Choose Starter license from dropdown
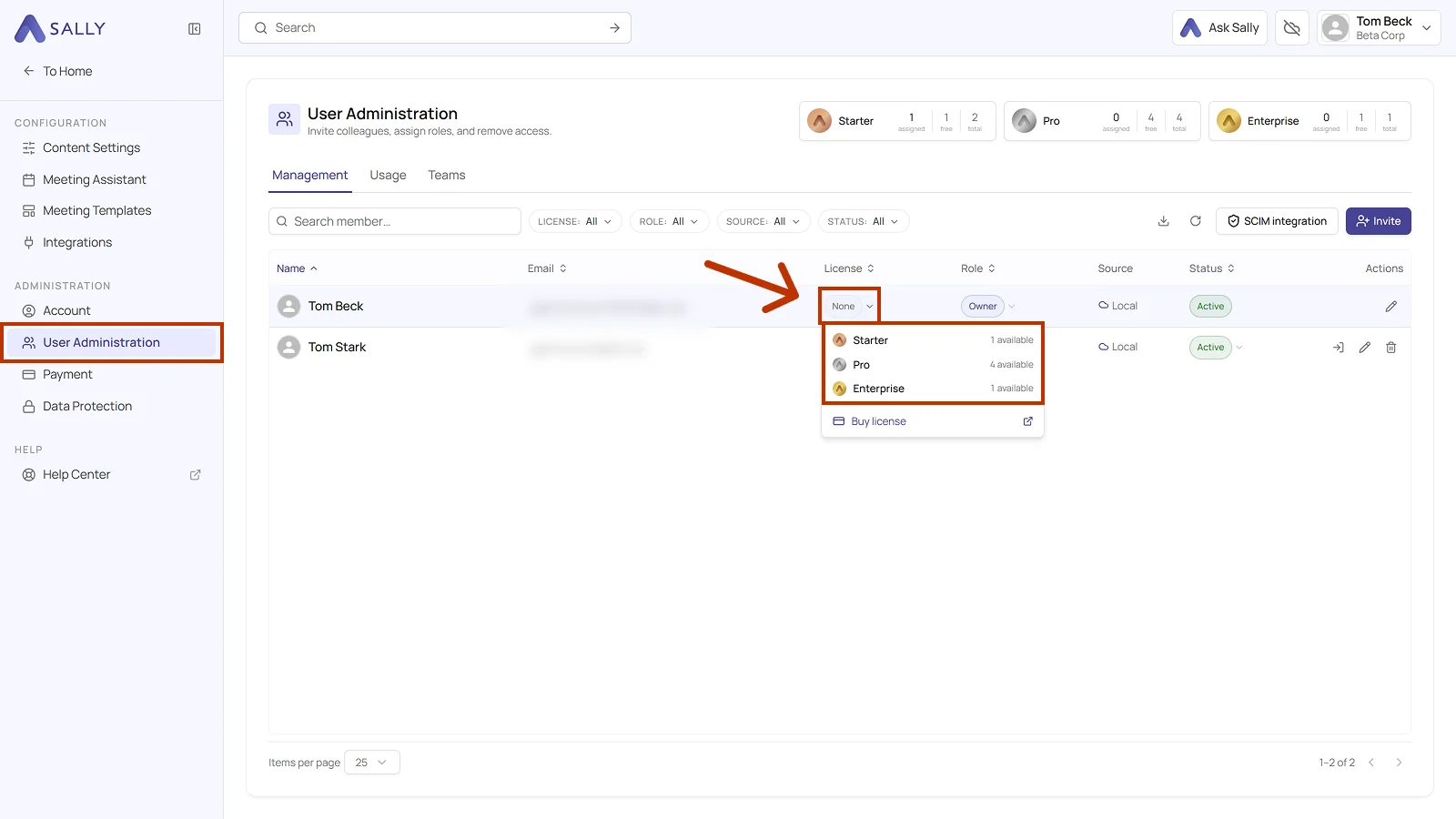Screen dimensions: 1456x819 pos(933,340)
